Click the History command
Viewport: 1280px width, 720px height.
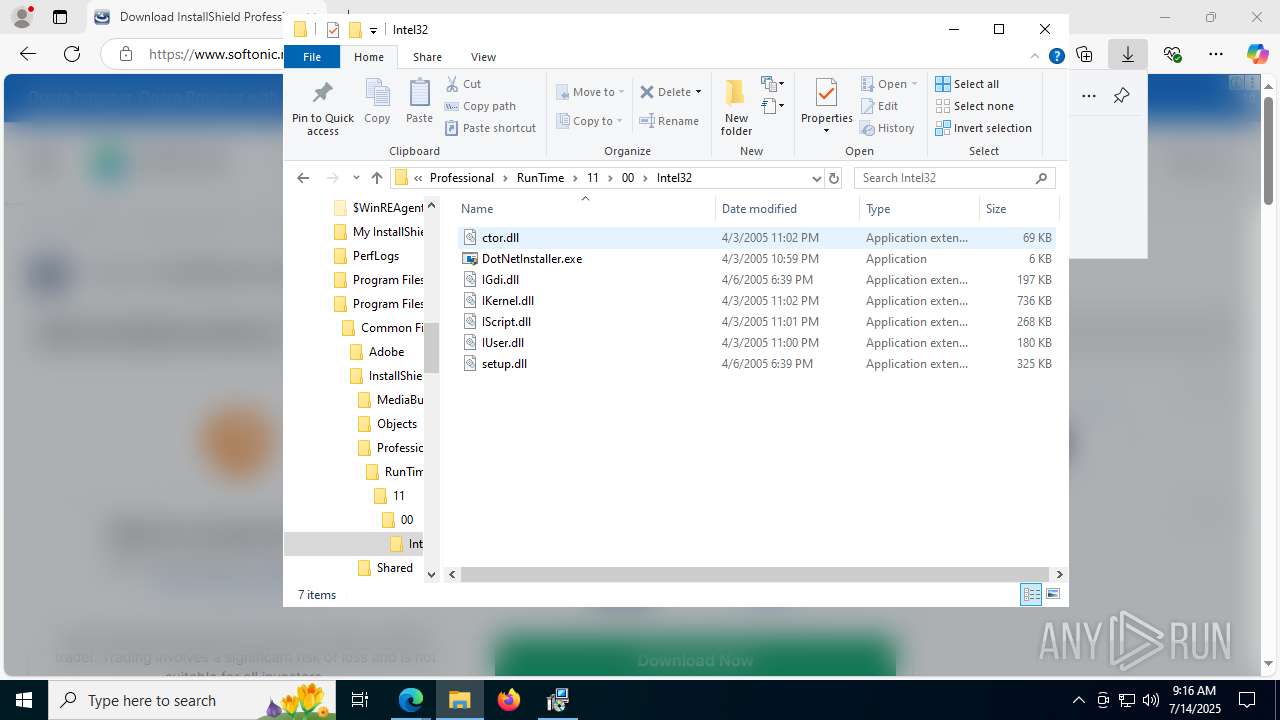click(x=887, y=128)
